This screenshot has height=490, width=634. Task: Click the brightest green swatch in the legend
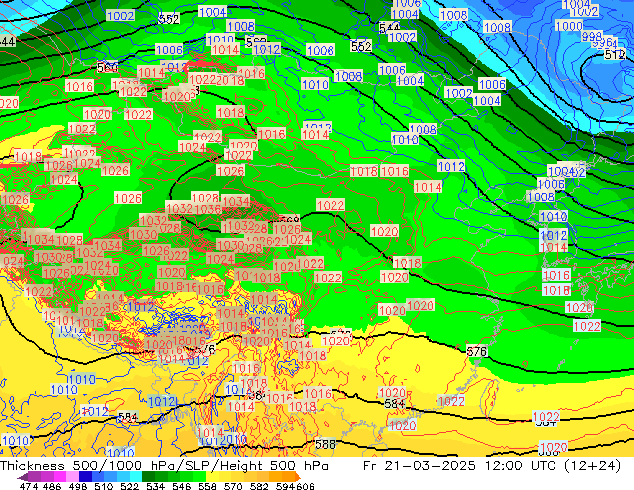click(x=199, y=476)
